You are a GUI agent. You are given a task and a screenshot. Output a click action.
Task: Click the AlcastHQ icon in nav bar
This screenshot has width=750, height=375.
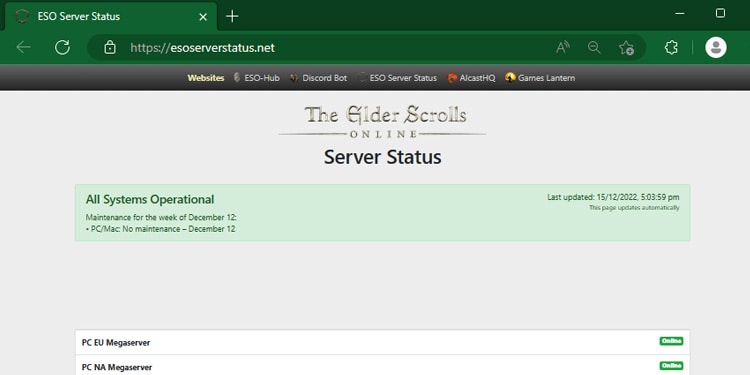452,78
